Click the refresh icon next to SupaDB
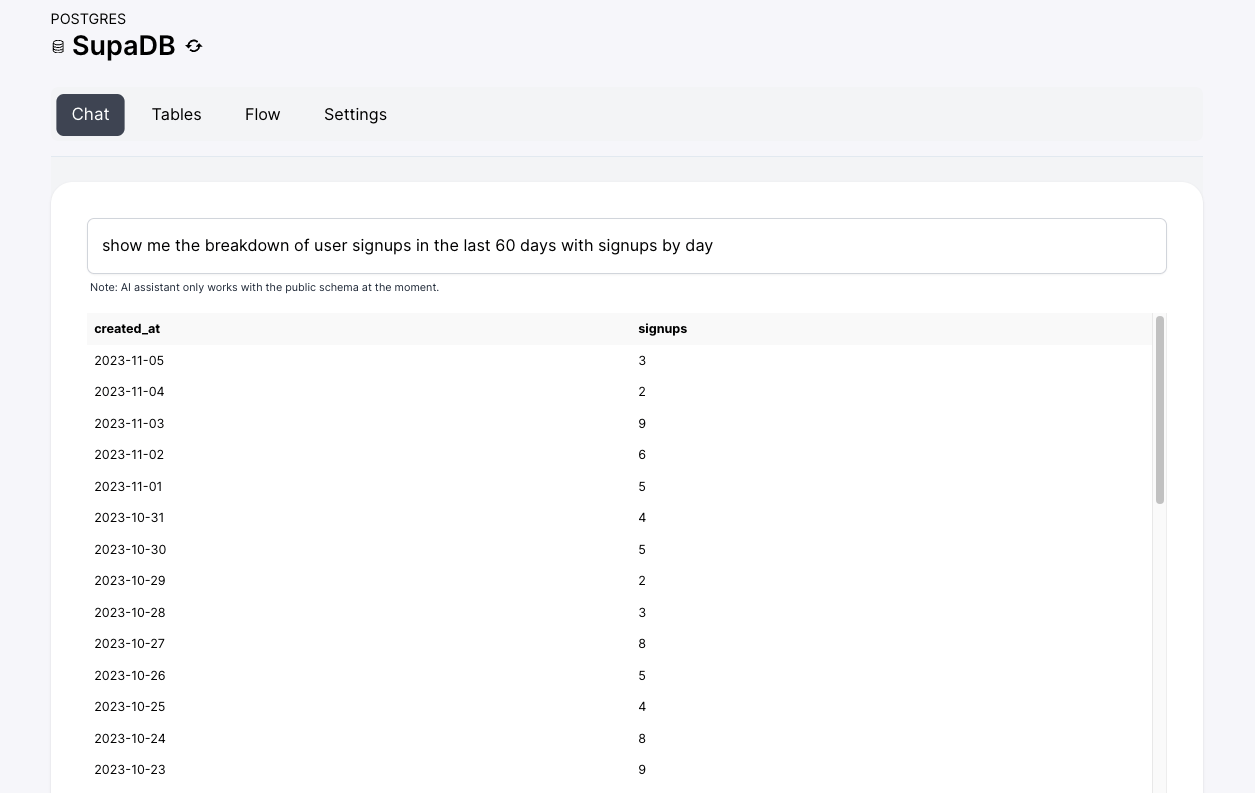This screenshot has height=793, width=1255. (194, 46)
